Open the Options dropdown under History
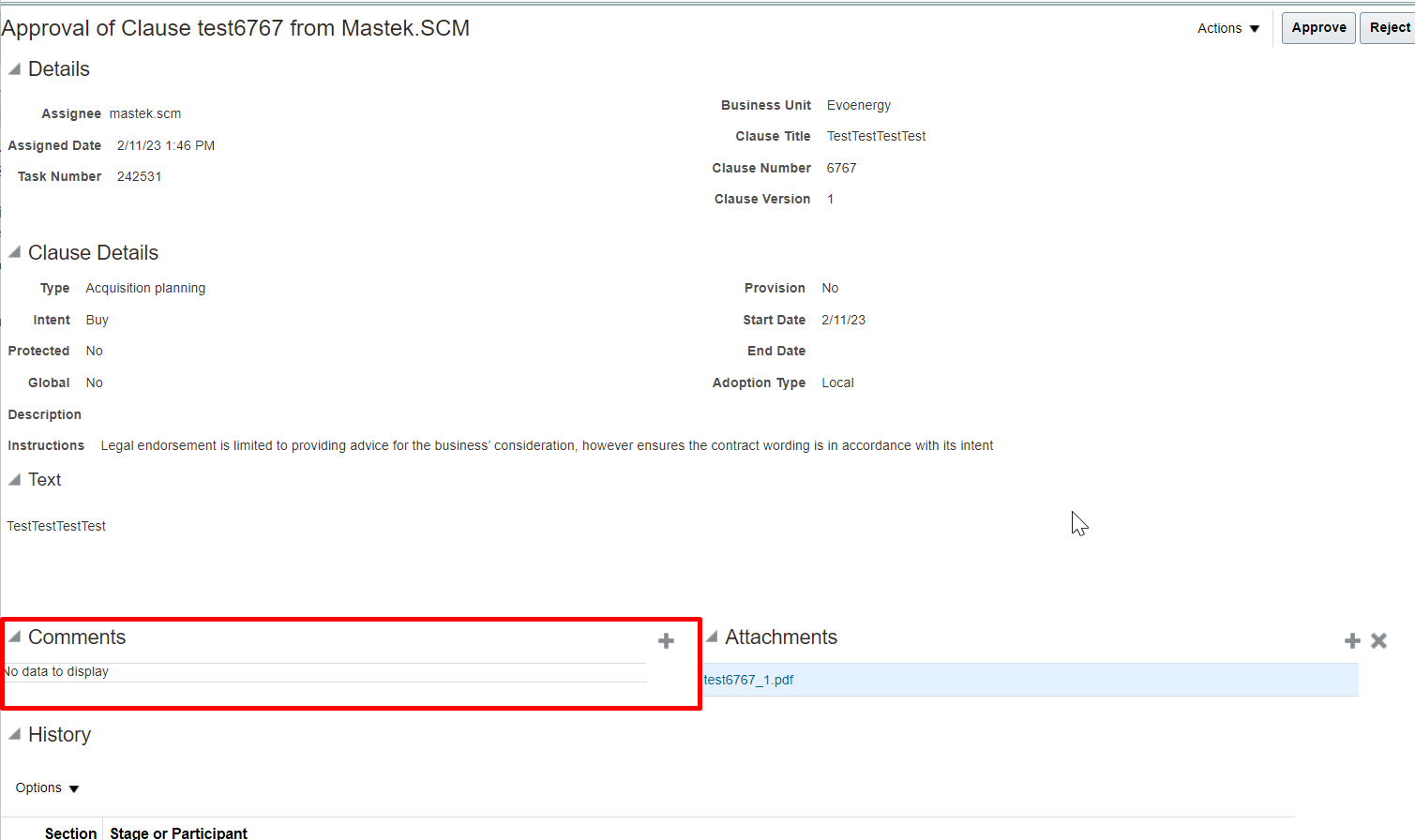 [x=45, y=787]
